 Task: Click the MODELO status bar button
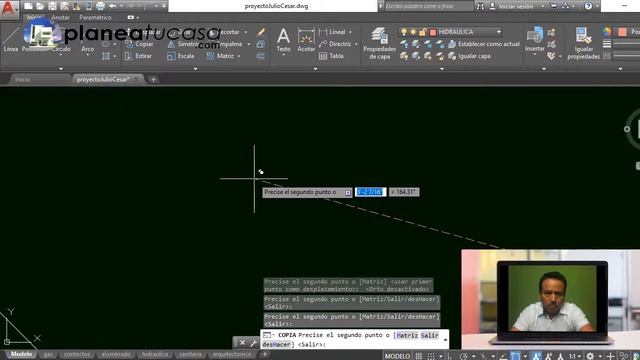coord(397,356)
